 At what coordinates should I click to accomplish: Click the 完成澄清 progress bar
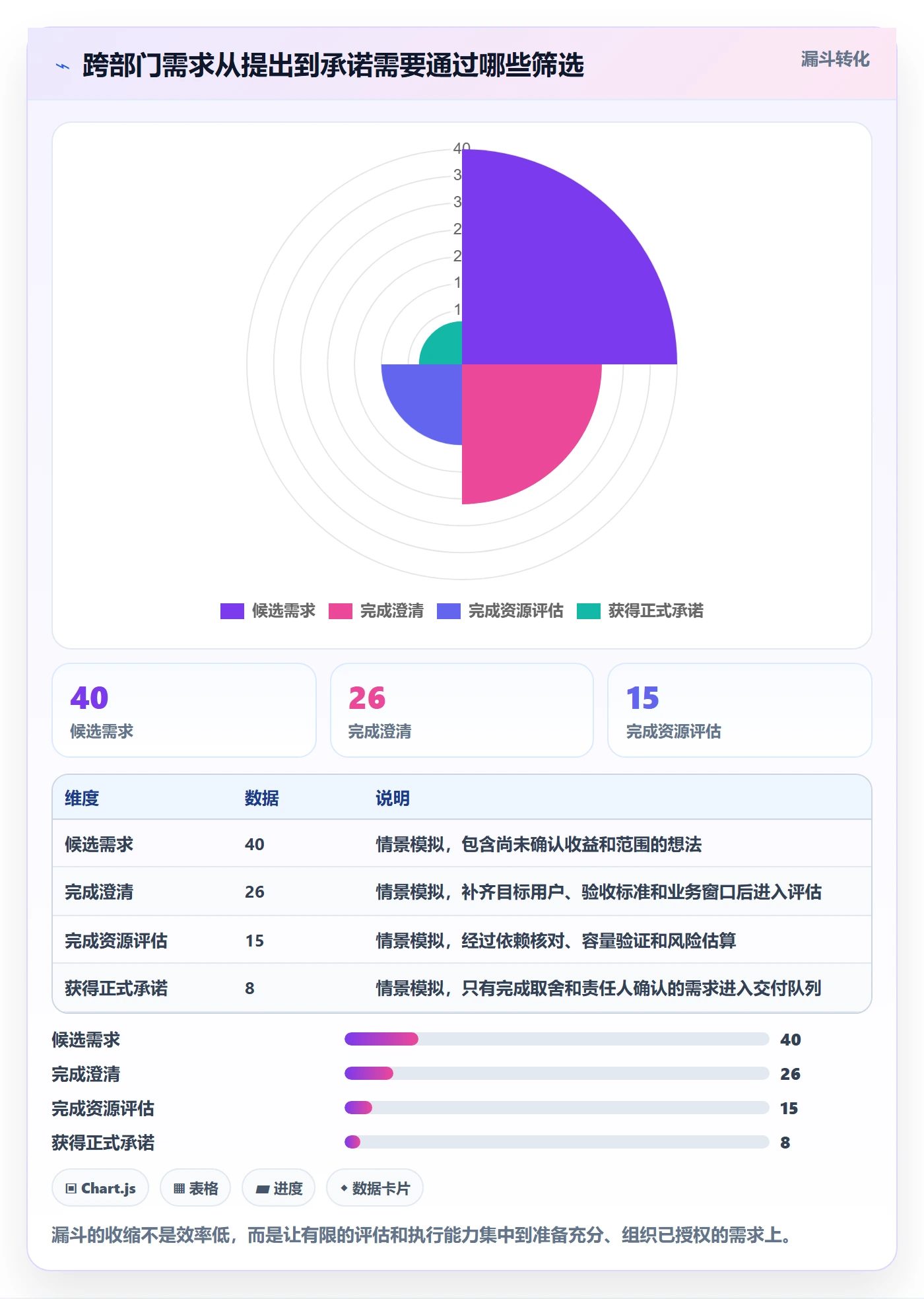coord(557,1073)
